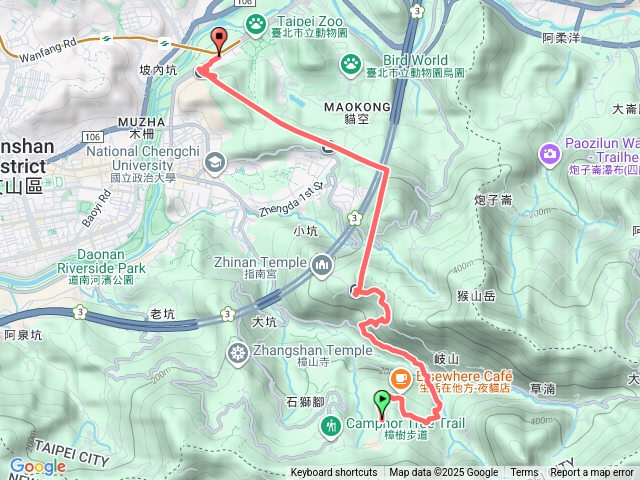Click the Bird World paw marker

(351, 66)
